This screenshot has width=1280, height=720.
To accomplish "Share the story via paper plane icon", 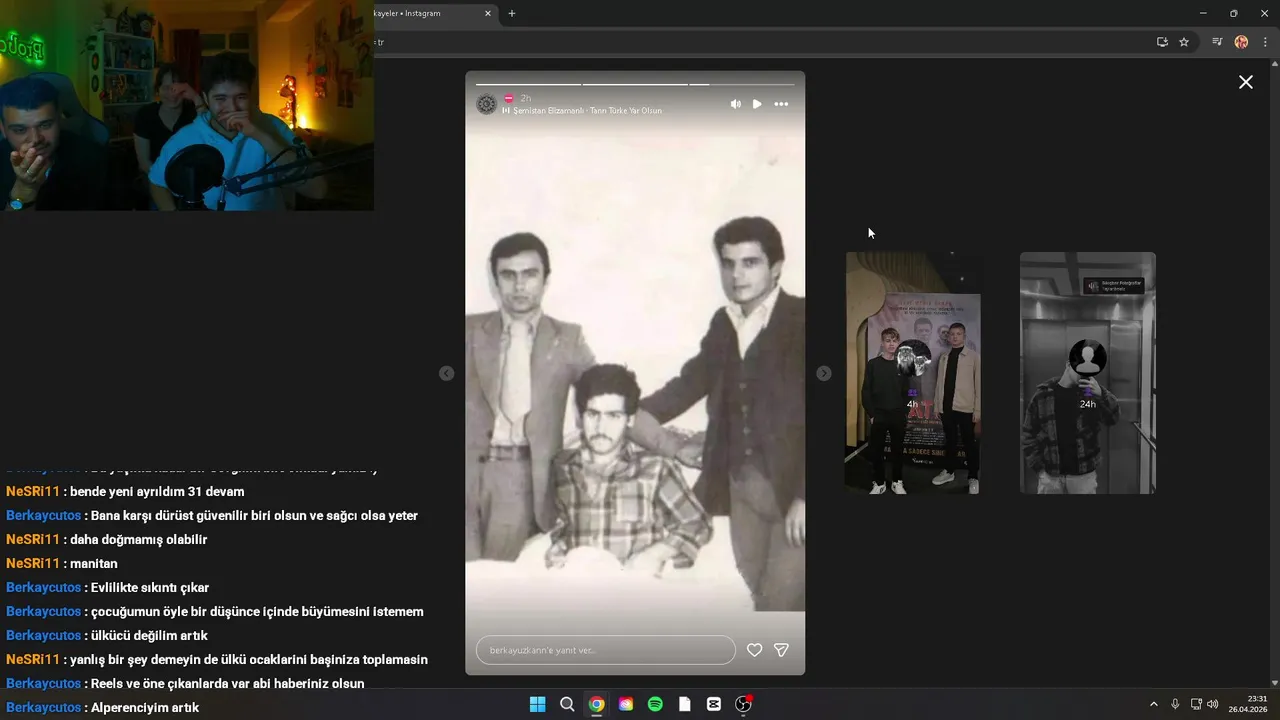I will point(782,650).
